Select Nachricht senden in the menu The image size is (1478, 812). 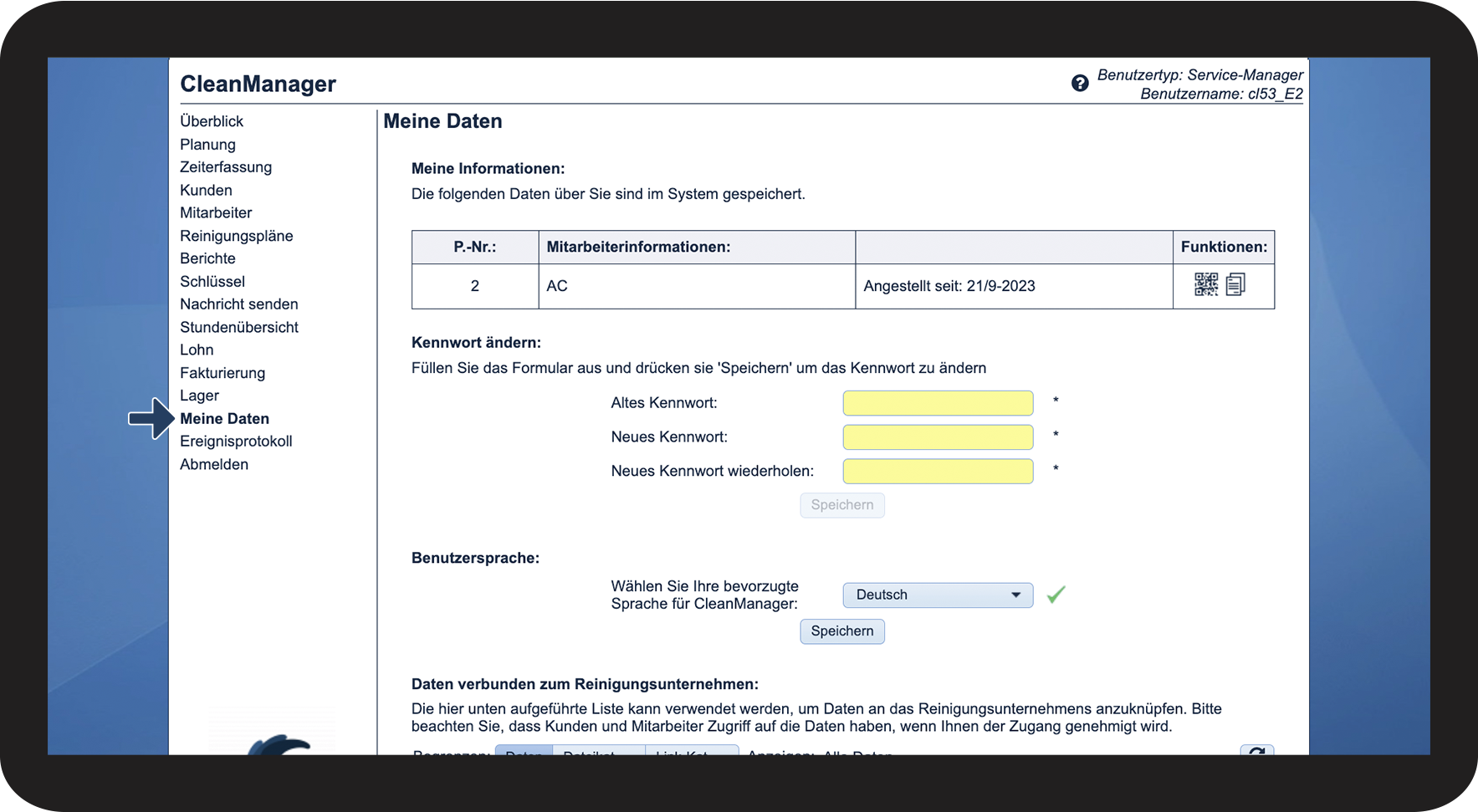coord(239,304)
